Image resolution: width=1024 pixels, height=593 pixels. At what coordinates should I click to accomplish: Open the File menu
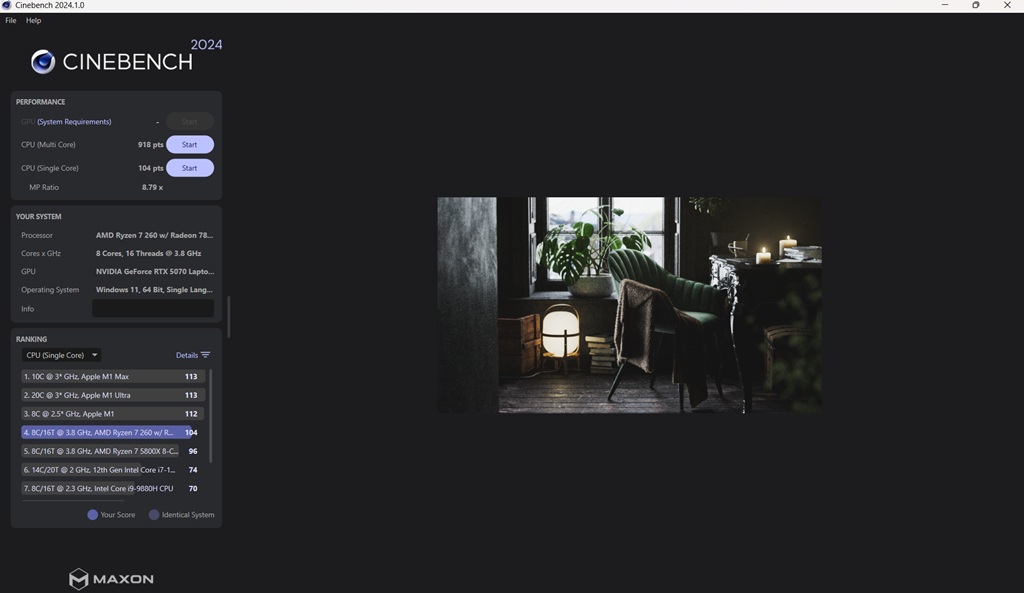(x=11, y=20)
